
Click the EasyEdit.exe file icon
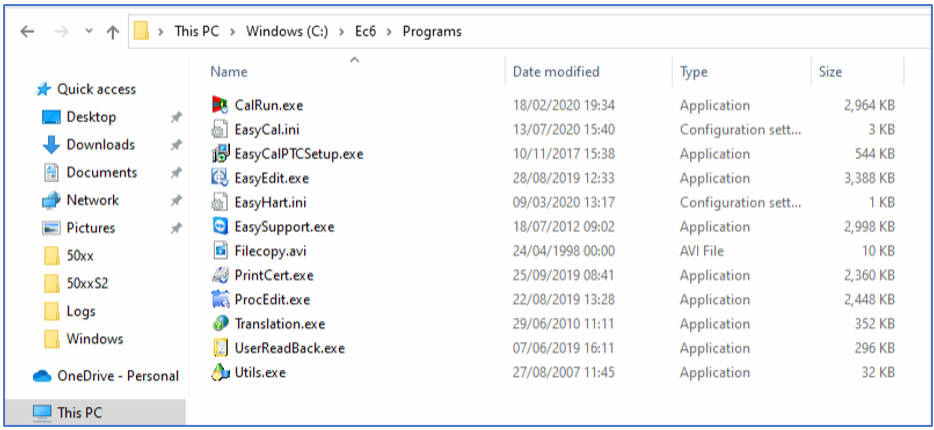(221, 178)
